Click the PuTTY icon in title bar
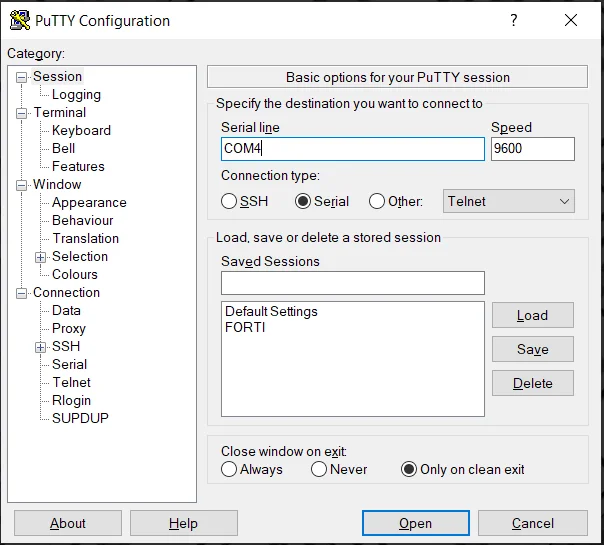The image size is (604, 545). tap(20, 20)
